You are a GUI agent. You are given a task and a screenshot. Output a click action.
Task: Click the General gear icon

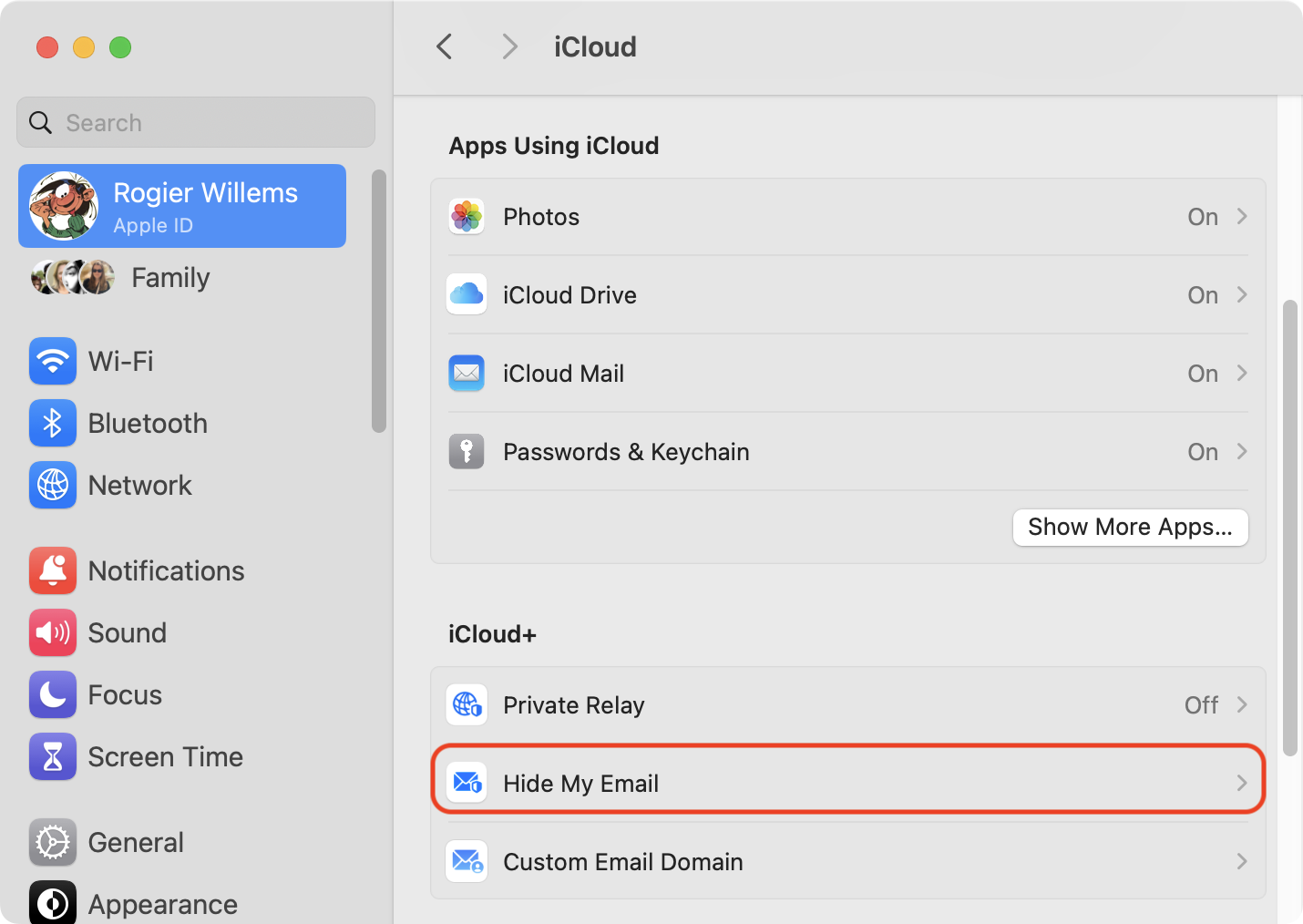(x=53, y=843)
